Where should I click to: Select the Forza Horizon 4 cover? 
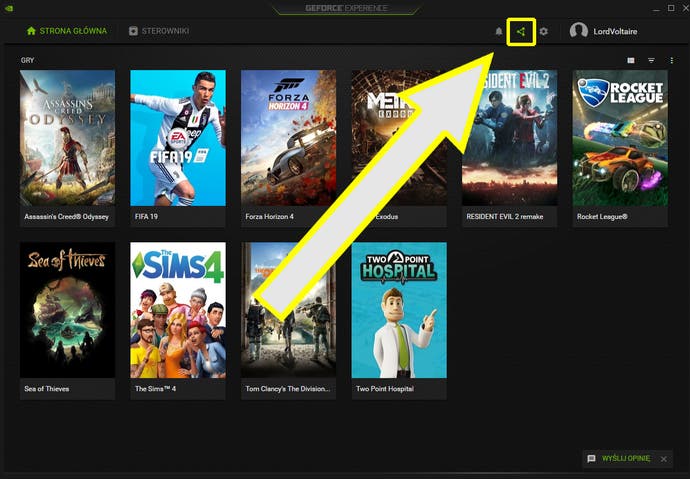tap(288, 138)
